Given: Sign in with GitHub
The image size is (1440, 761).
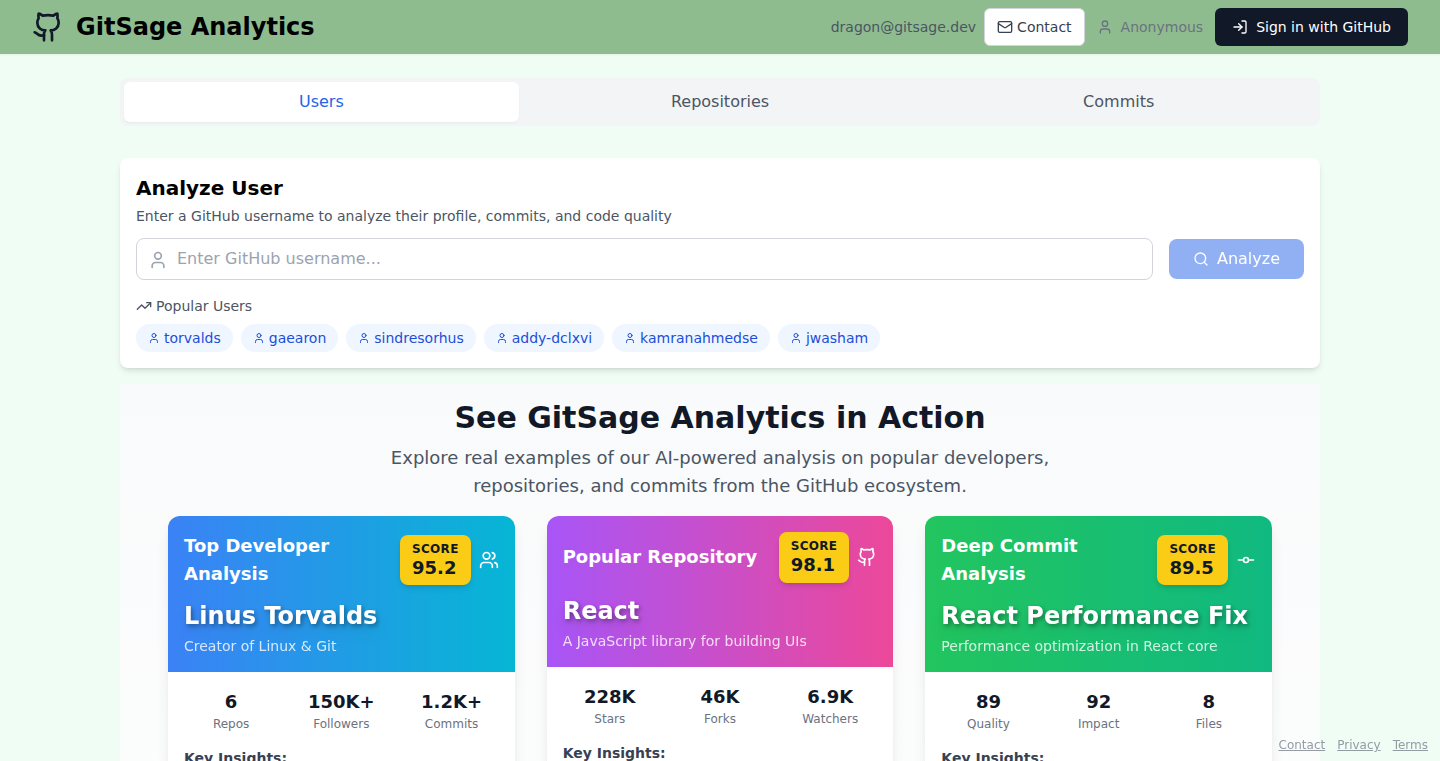Looking at the screenshot, I should coord(1311,27).
